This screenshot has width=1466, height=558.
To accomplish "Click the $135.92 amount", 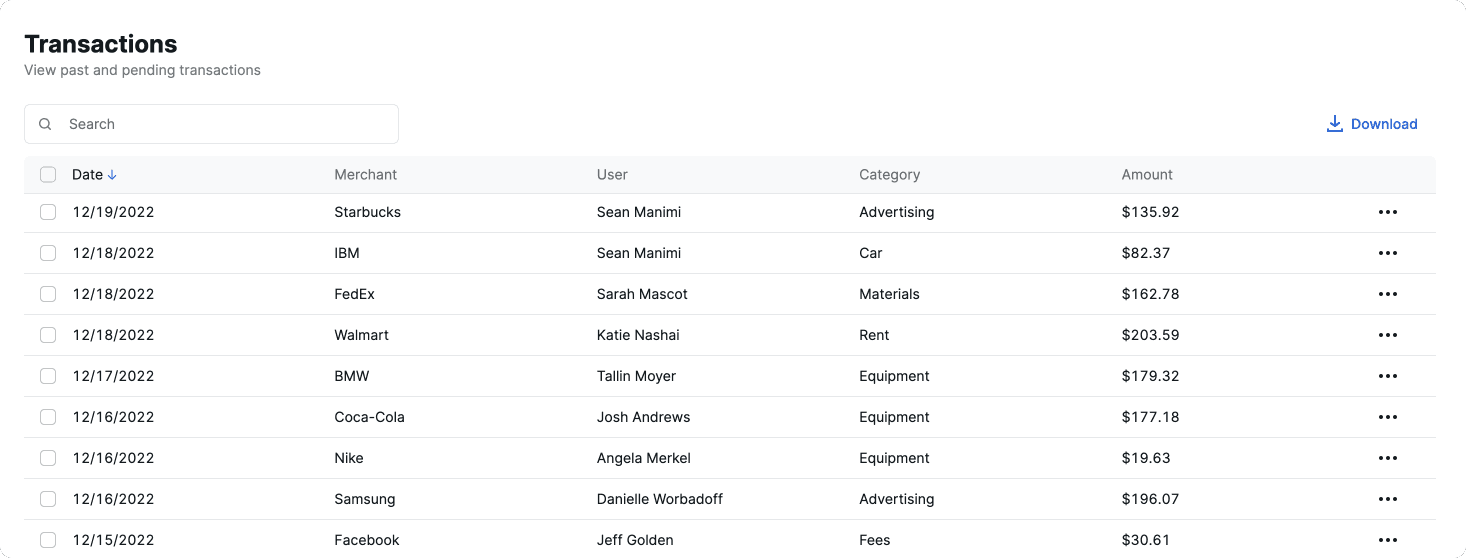I will [x=1151, y=212].
